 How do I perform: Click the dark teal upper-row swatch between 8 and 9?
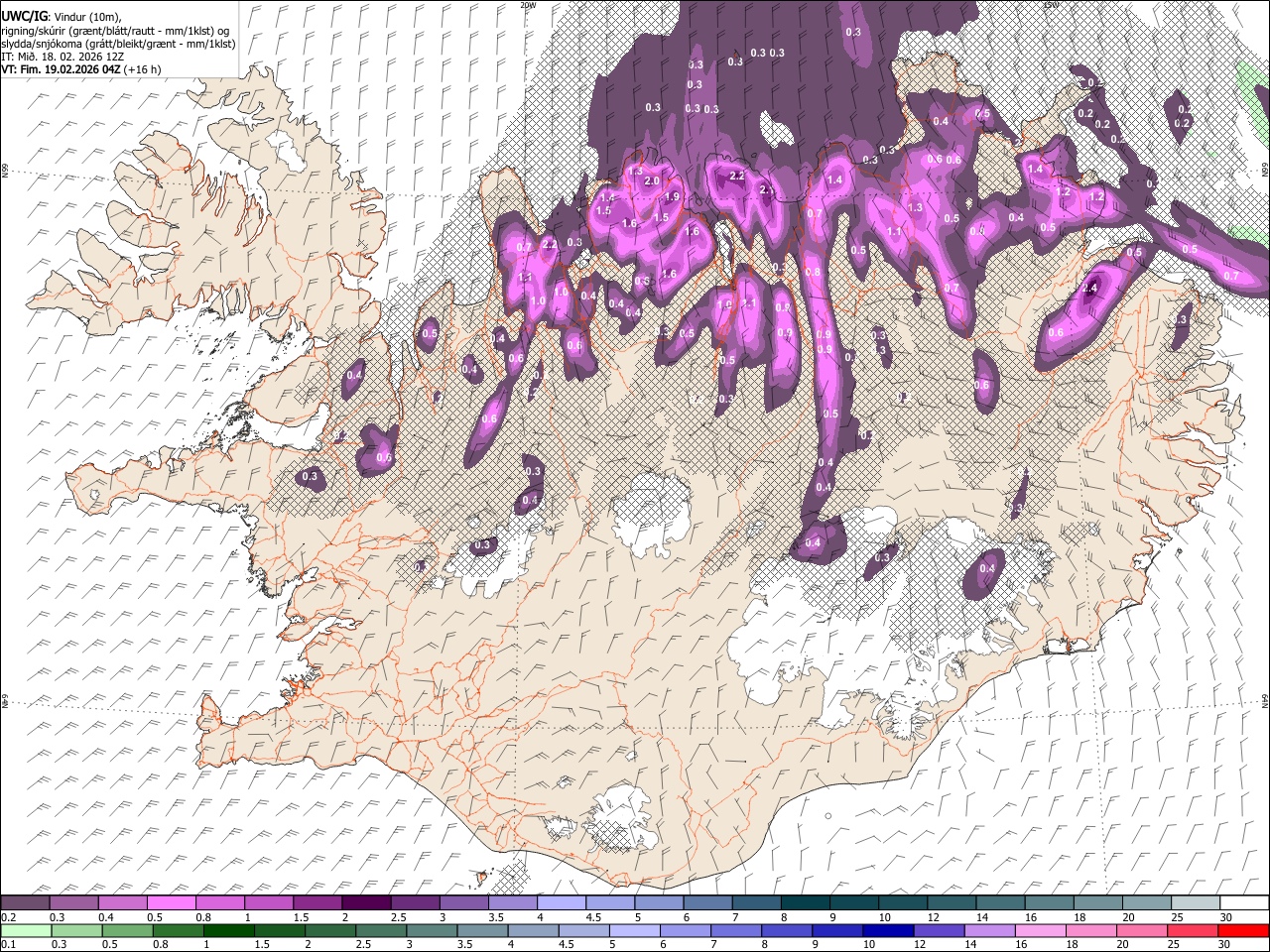click(x=806, y=903)
